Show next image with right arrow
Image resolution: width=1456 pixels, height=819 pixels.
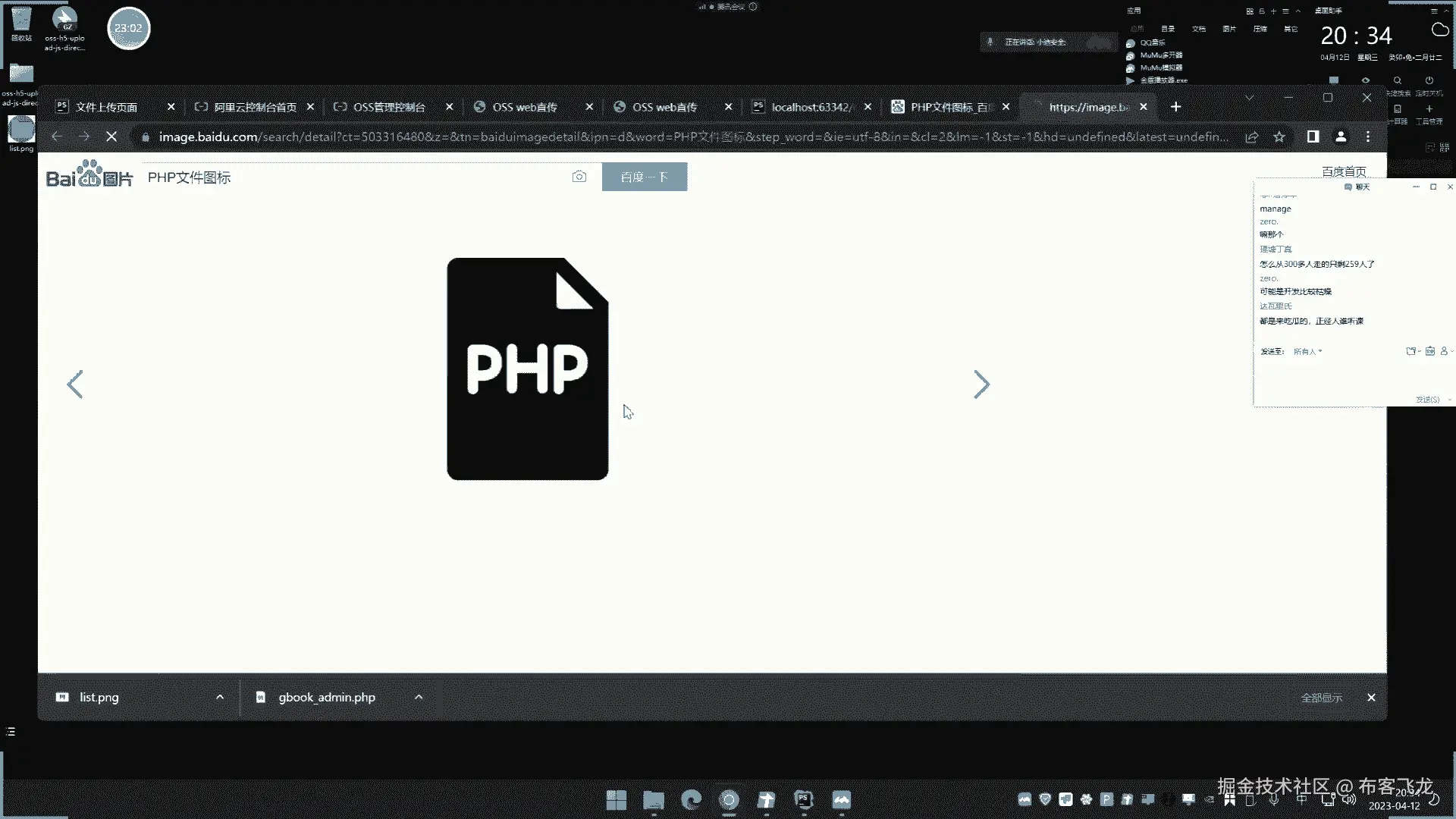(x=981, y=384)
